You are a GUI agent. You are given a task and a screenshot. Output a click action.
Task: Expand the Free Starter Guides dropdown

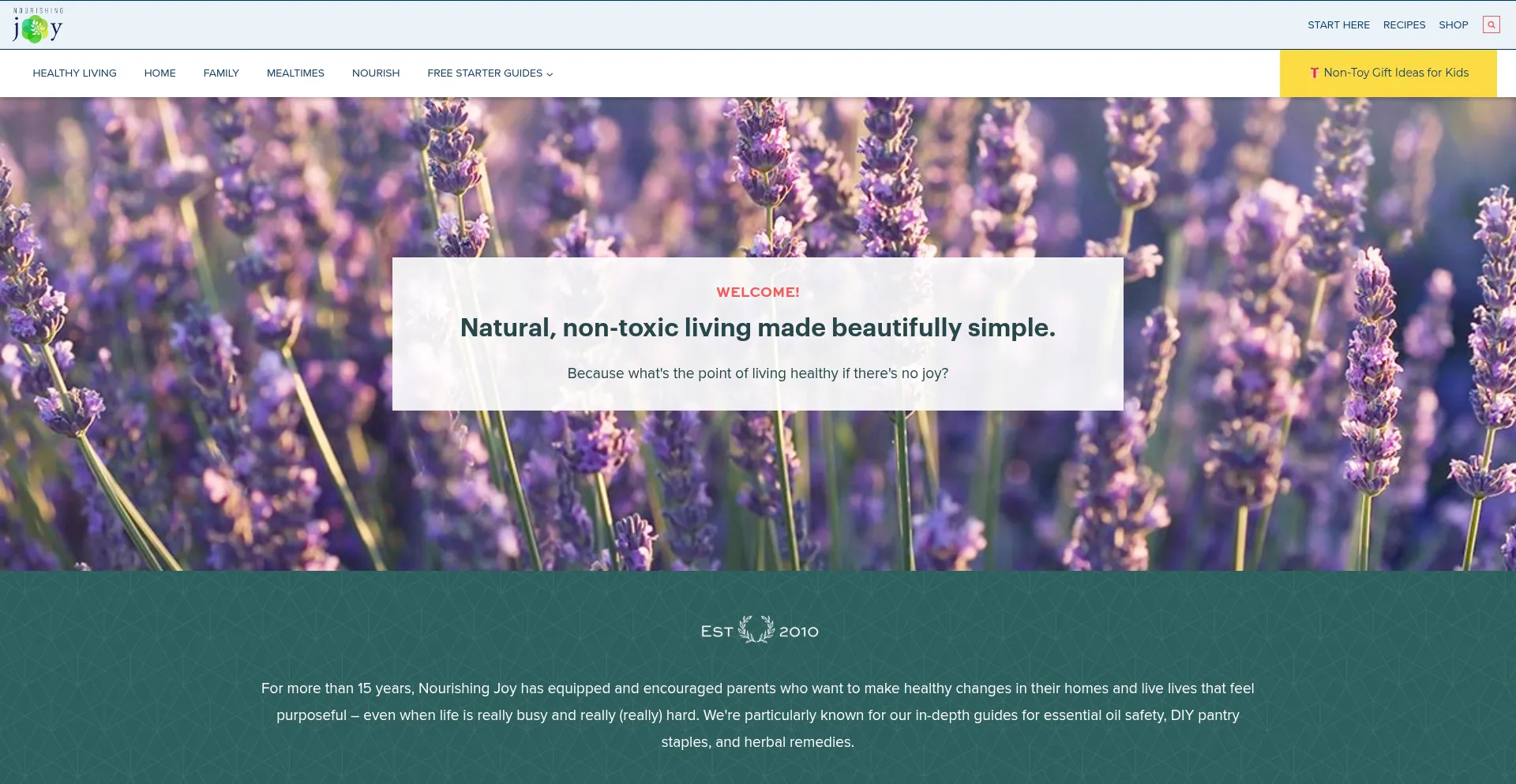484,73
